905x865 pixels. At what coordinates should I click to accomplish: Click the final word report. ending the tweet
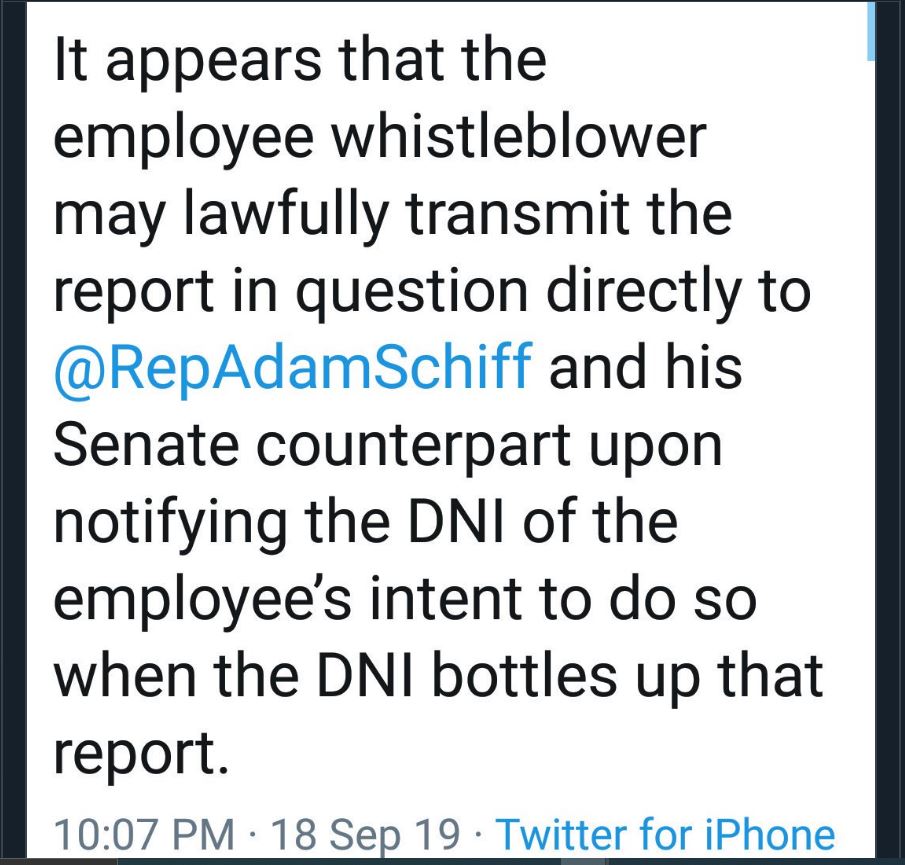point(141,755)
